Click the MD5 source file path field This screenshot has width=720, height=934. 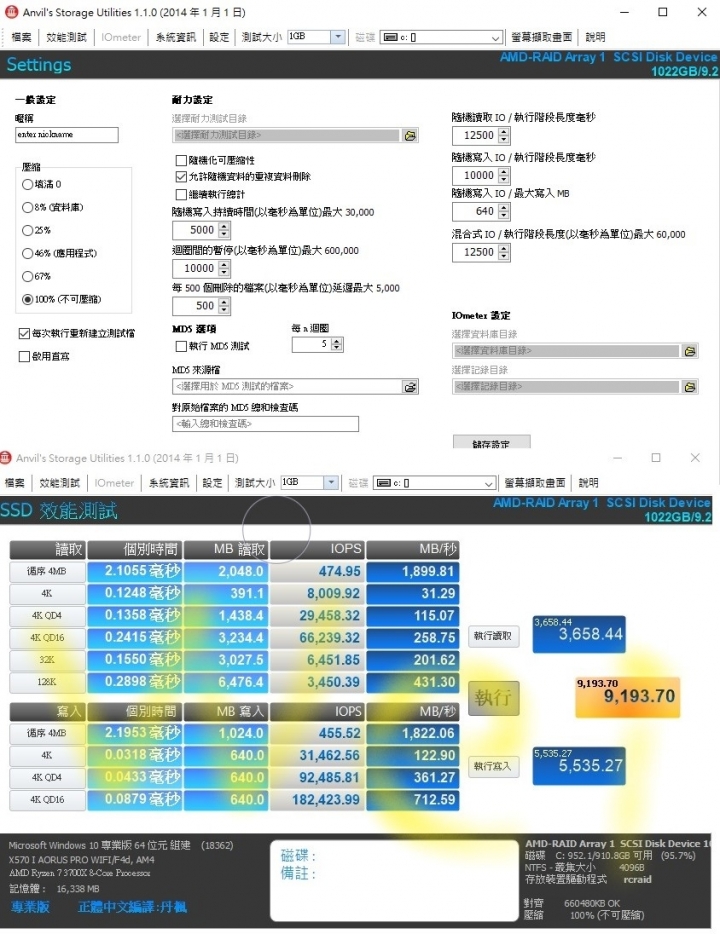[x=288, y=387]
